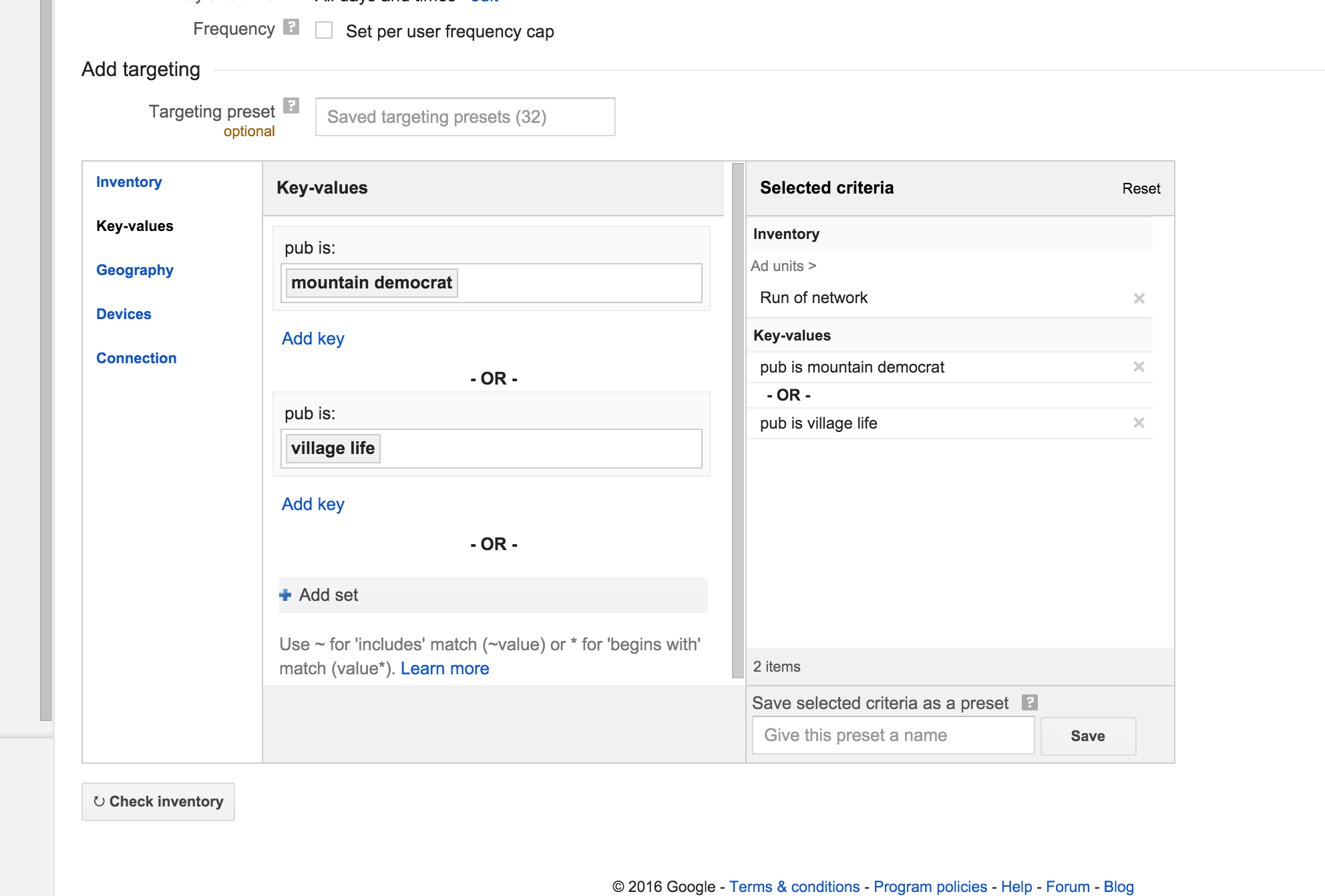Focus the Give this preset a name field

tap(893, 735)
